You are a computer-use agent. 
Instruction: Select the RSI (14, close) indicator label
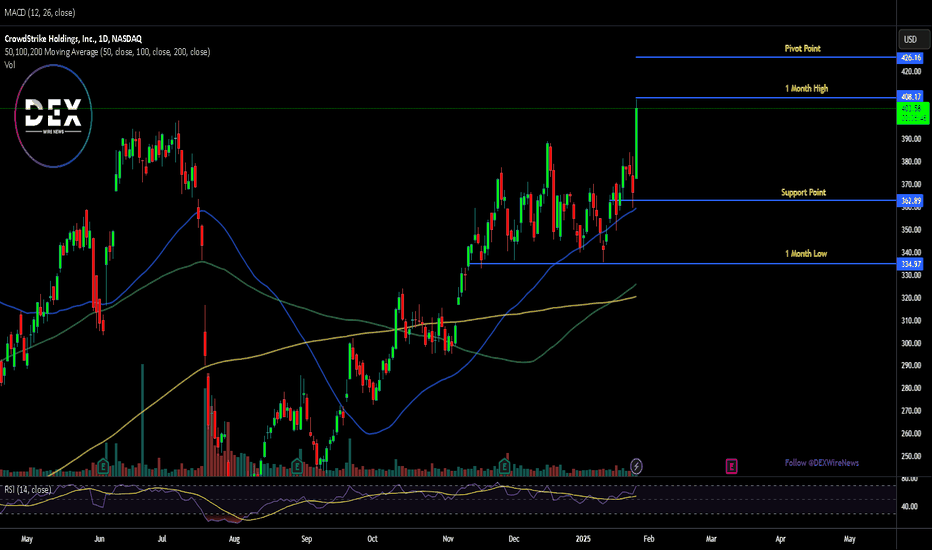point(27,489)
